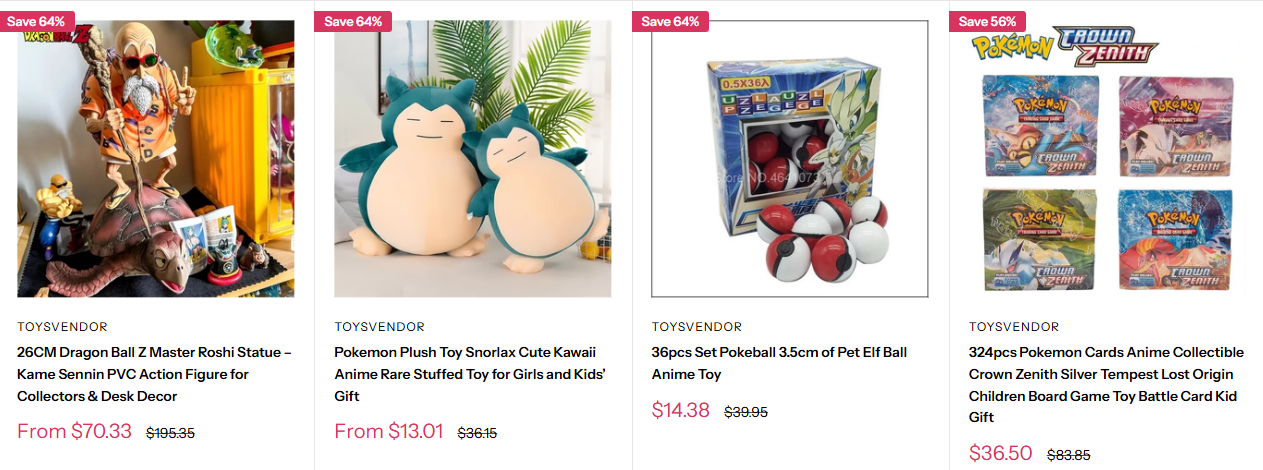Screen dimensions: 1263x470
Task: Open the Pokeball set product image
Action: click(x=790, y=159)
